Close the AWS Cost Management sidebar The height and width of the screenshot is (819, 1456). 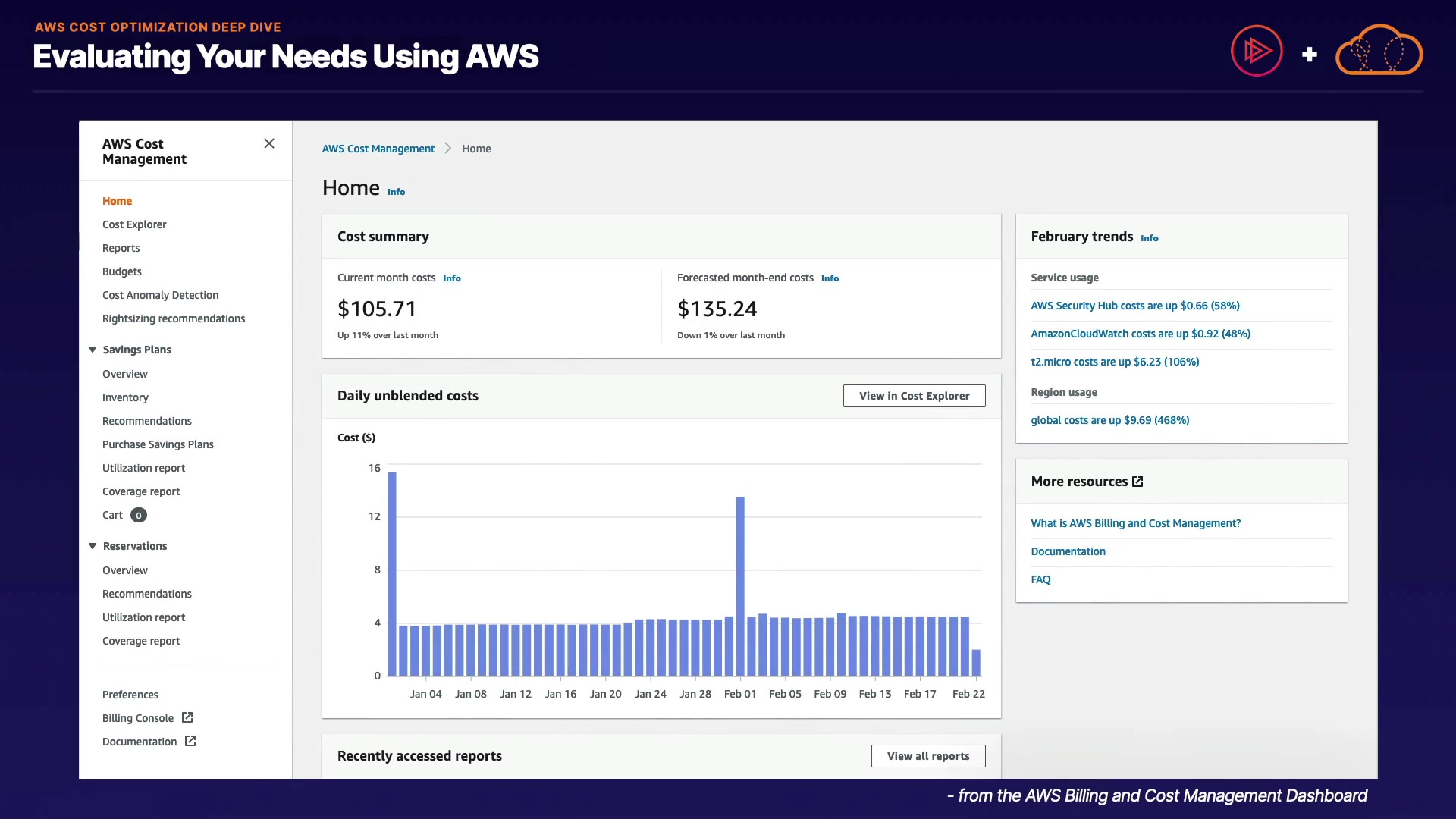[x=269, y=143]
